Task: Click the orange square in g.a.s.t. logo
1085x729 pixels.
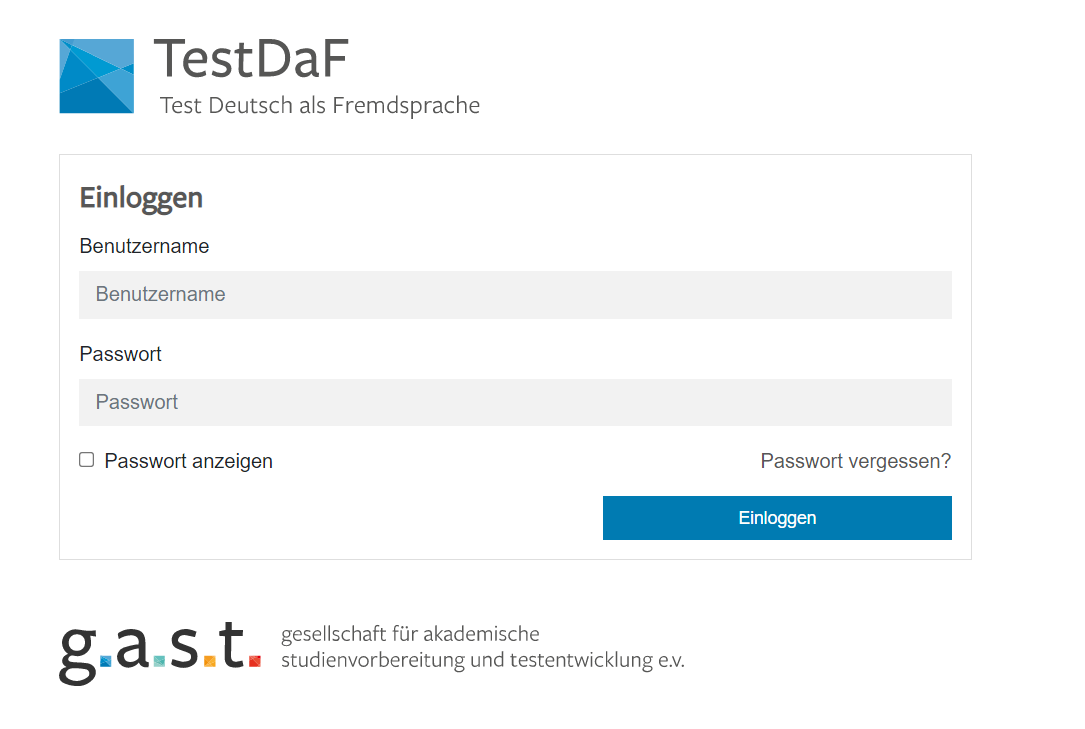Action: [209, 661]
